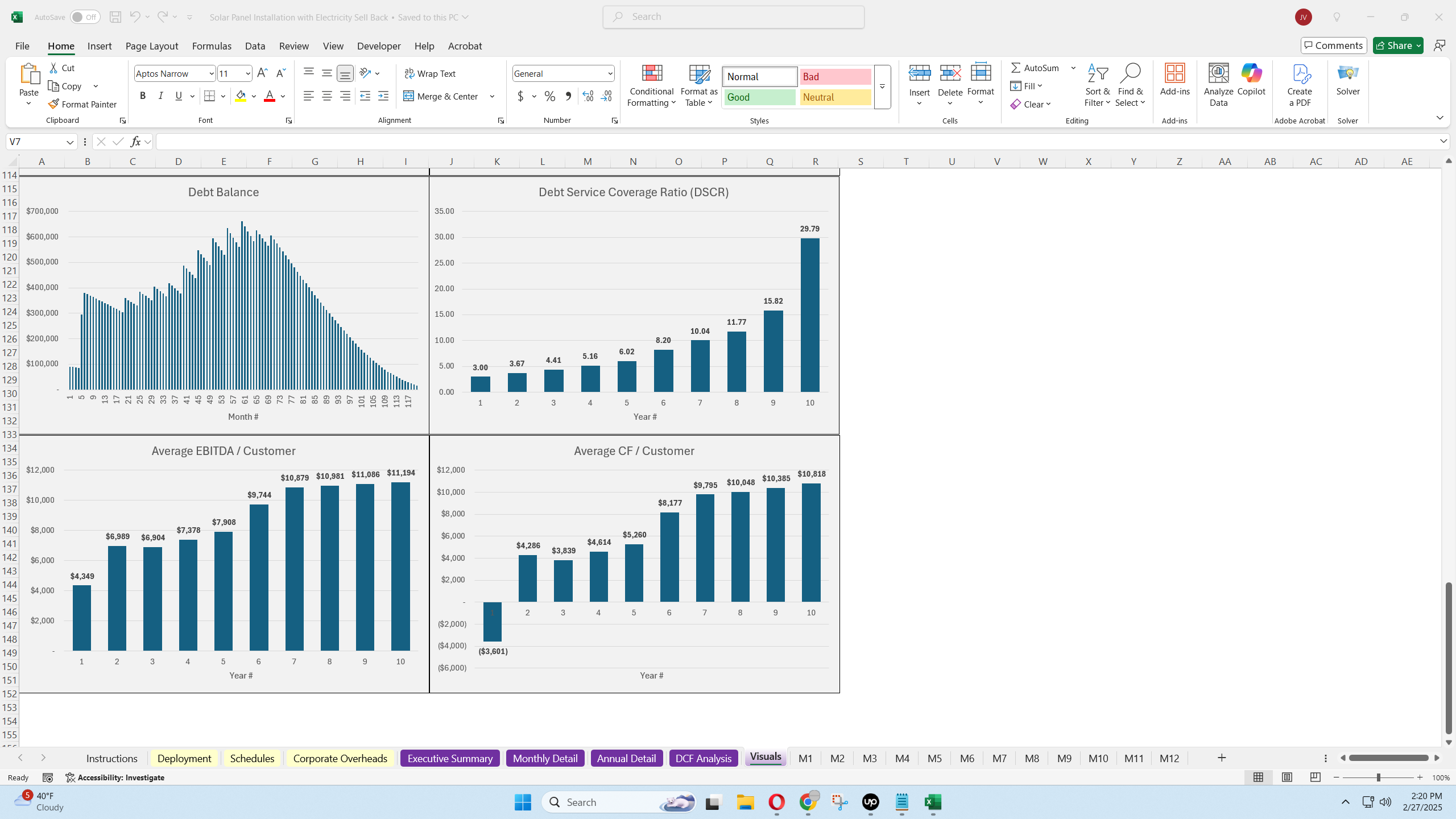Expand the Merge & Center dropdown arrow
This screenshot has height=819, width=1456.
(x=492, y=96)
